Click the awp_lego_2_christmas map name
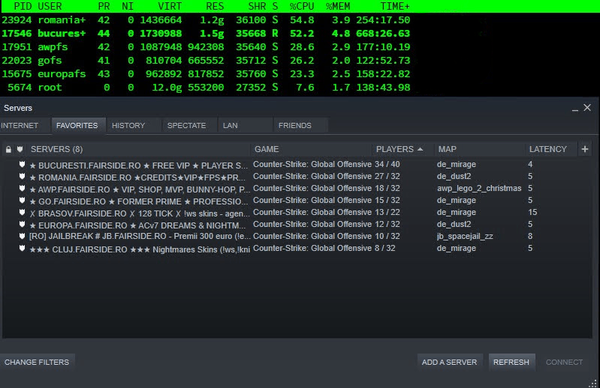This screenshot has width=600, height=388. (x=479, y=188)
